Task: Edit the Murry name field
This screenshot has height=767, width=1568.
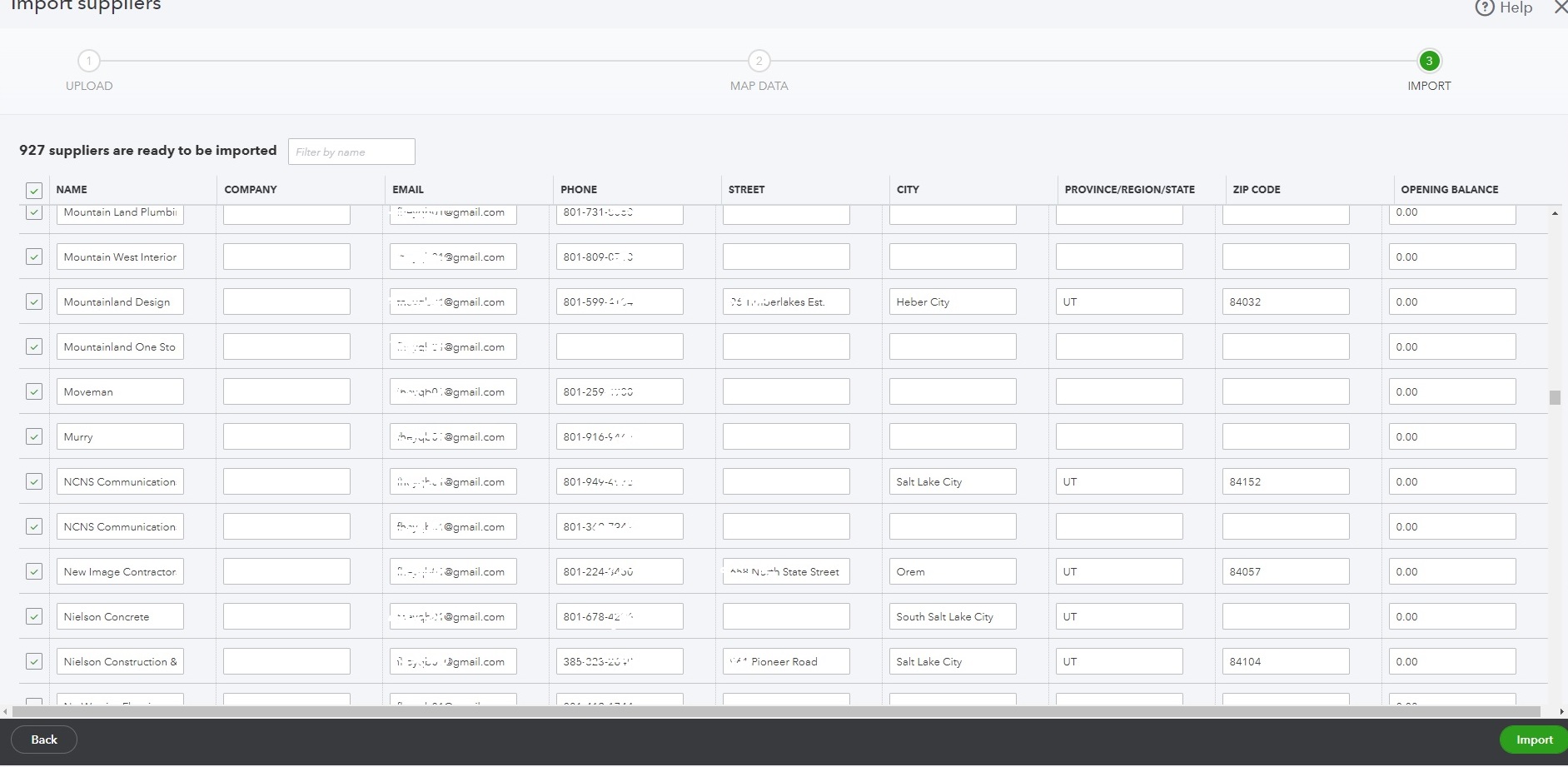Action: 120,436
